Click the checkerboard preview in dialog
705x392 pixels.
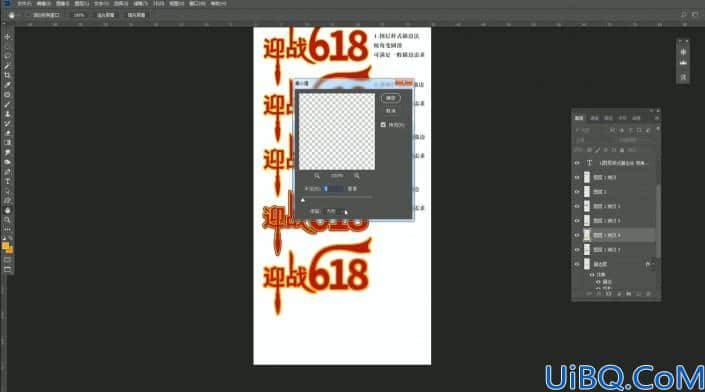point(337,131)
